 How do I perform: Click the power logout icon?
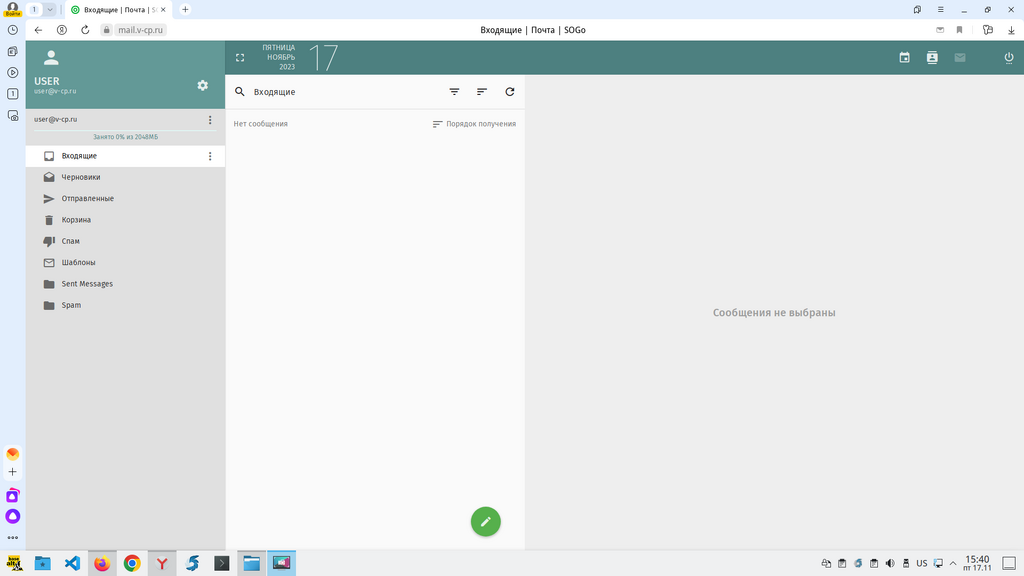[1008, 58]
